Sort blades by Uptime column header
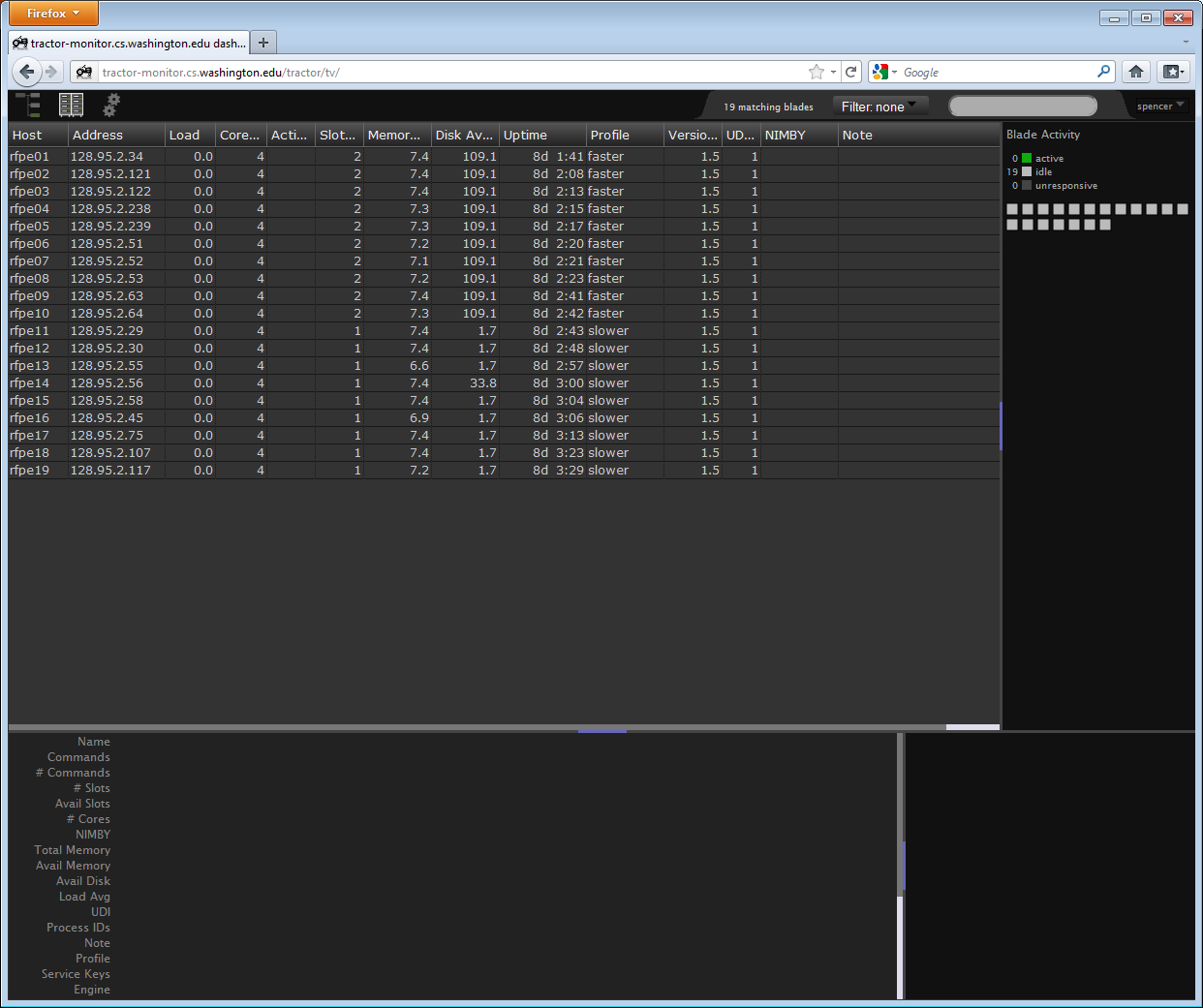Viewport: 1203px width, 1008px height. [x=541, y=136]
